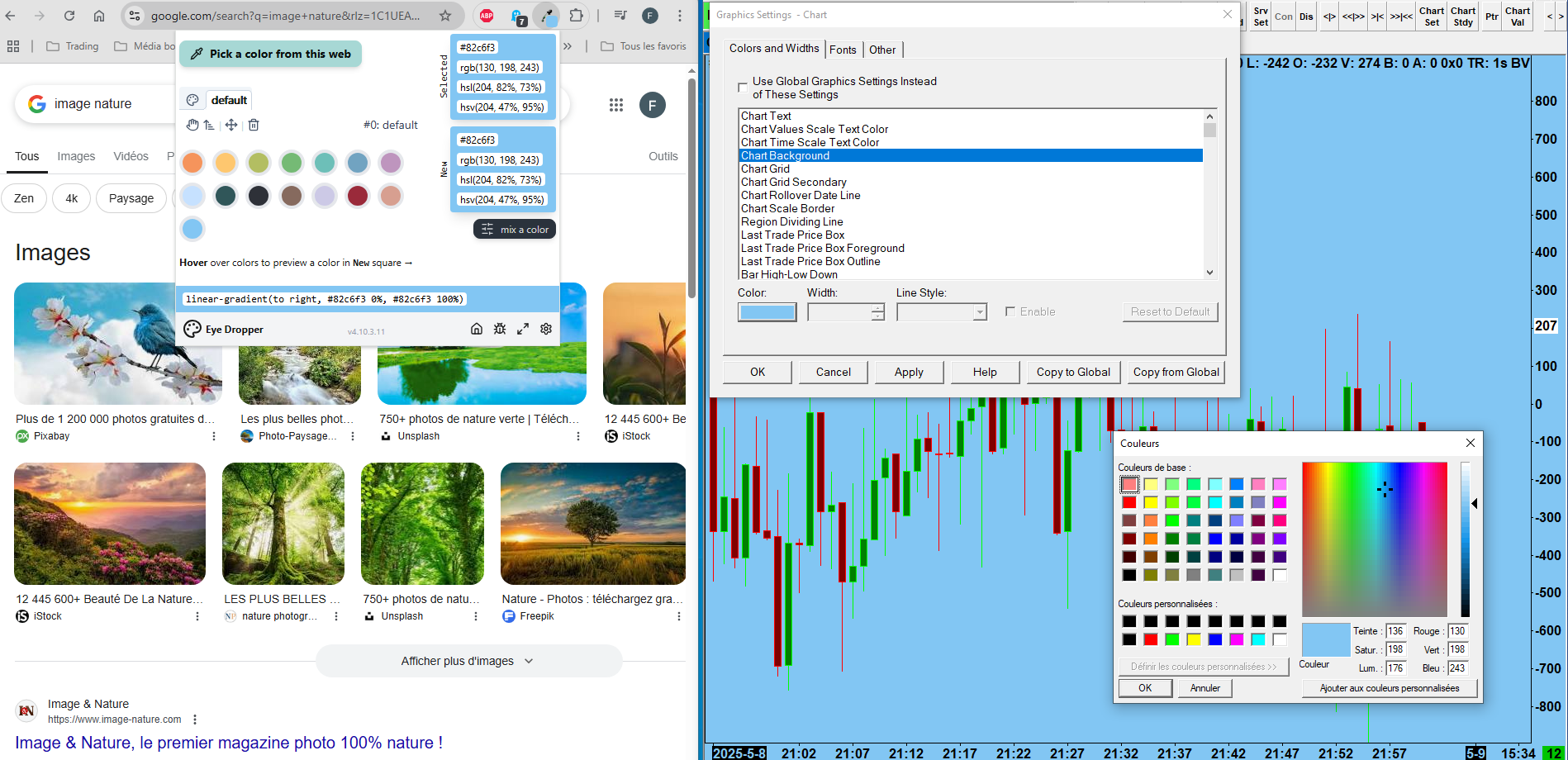The height and width of the screenshot is (760, 1568).
Task: Click the mix a color button
Action: tap(515, 229)
